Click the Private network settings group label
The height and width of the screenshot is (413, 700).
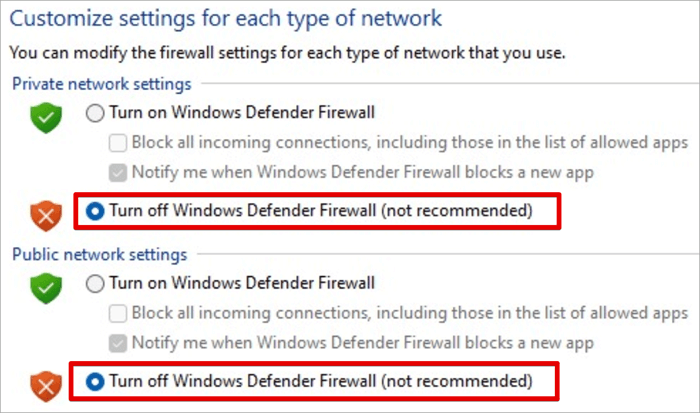(x=101, y=85)
